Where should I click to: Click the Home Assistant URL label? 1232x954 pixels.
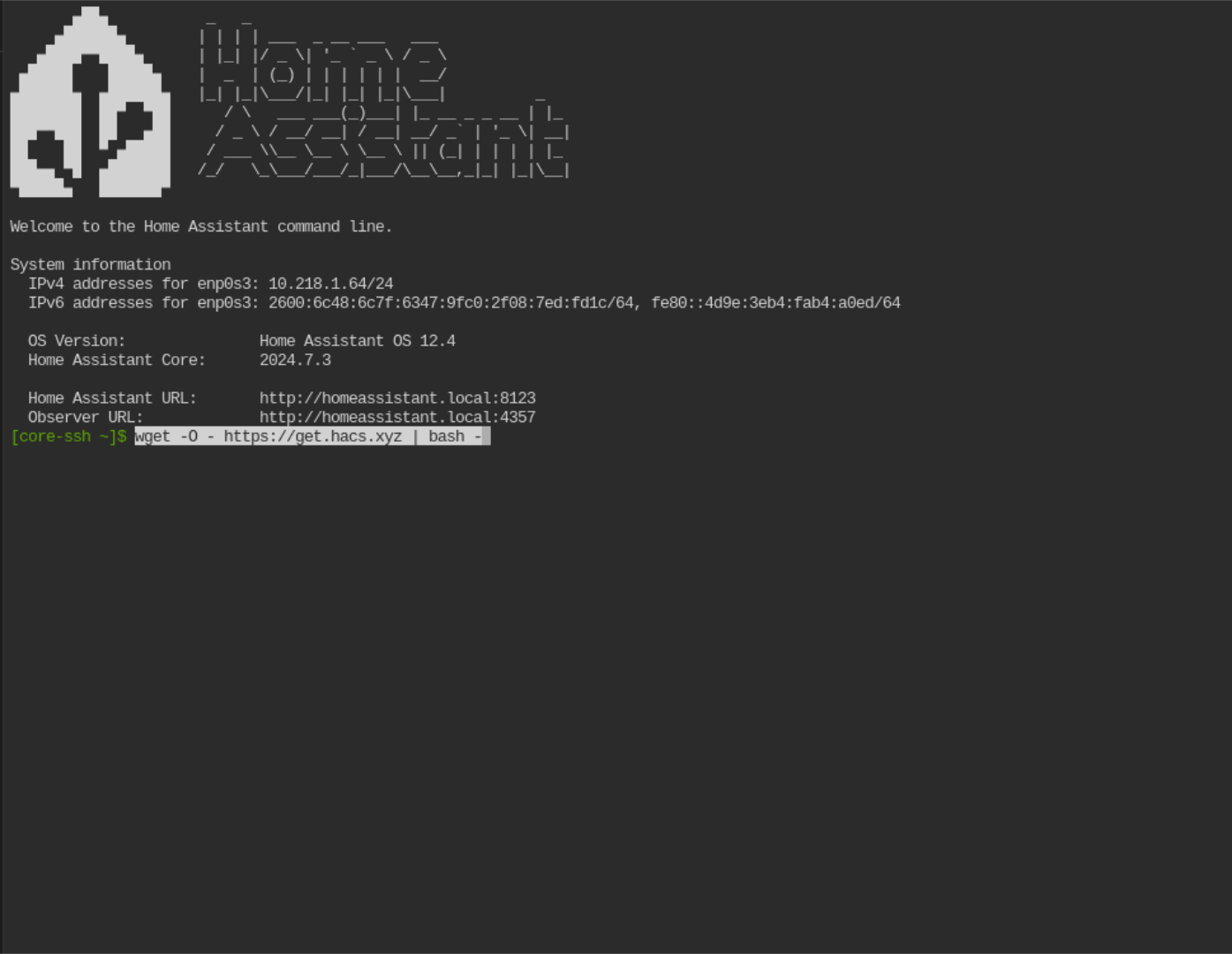tap(112, 398)
